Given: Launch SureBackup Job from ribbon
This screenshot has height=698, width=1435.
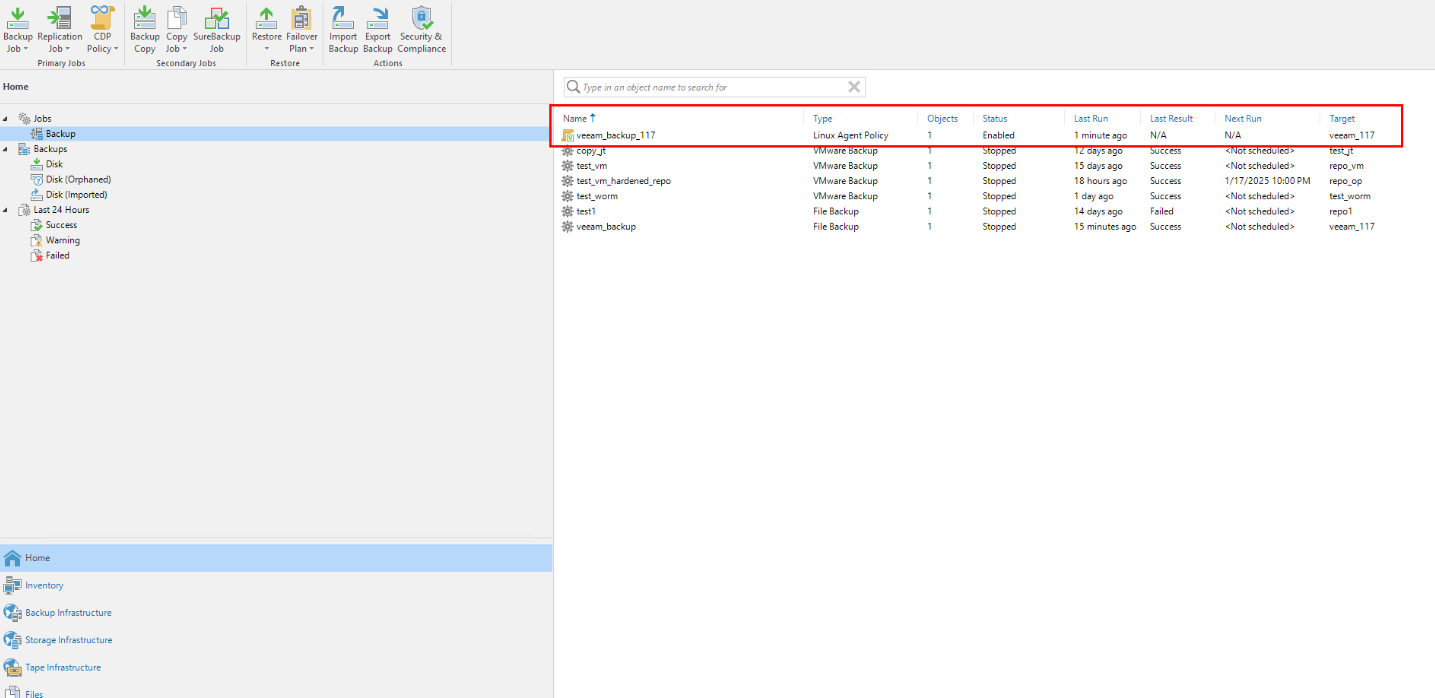Looking at the screenshot, I should click(216, 18).
